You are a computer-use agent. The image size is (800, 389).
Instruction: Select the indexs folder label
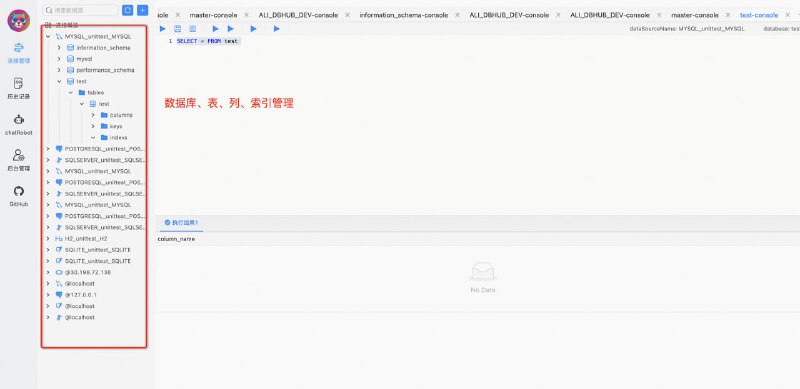[118, 137]
